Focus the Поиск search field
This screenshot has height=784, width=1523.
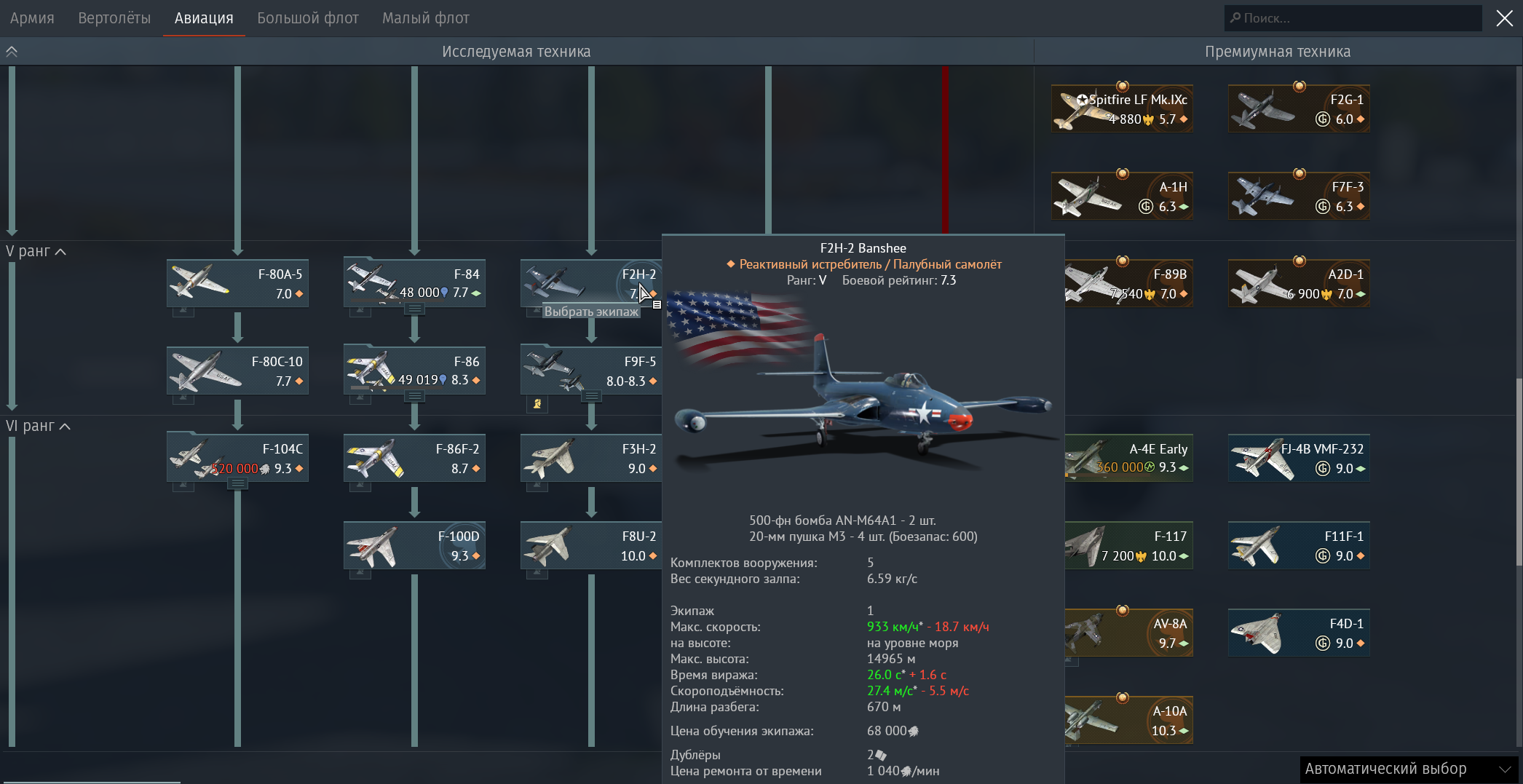coord(1353,18)
